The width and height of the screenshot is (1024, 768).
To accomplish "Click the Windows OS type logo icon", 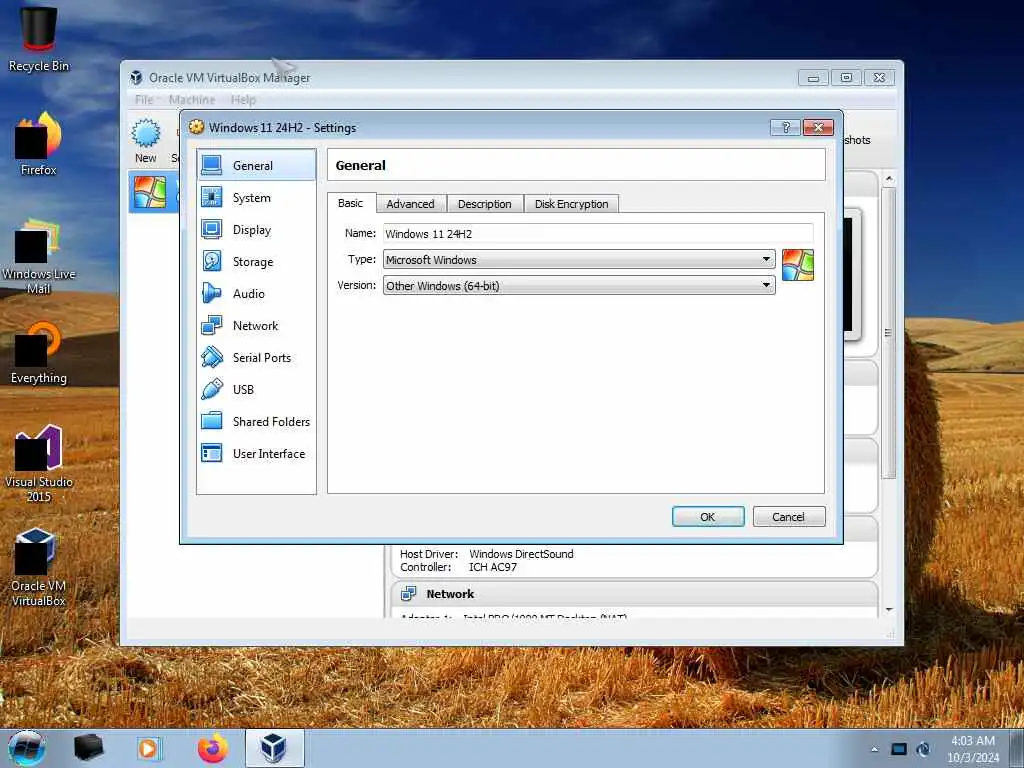I will click(x=797, y=264).
